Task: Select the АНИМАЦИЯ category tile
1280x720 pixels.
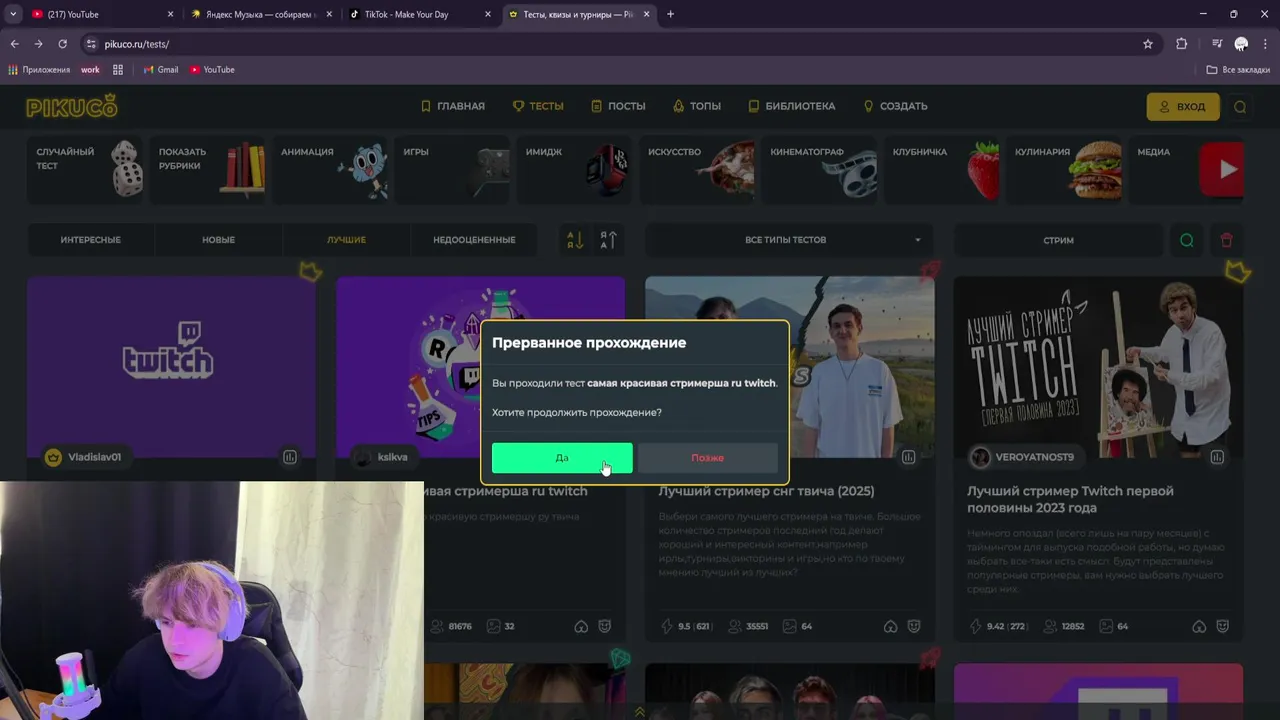Action: click(x=332, y=169)
